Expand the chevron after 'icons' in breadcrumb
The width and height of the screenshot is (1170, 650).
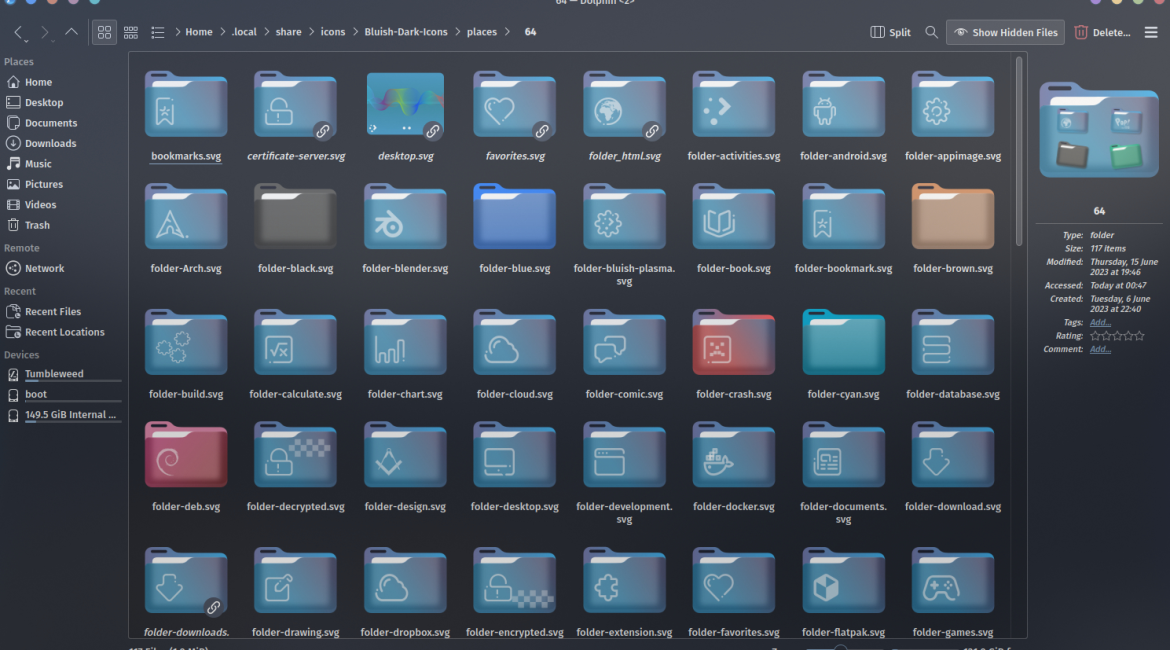pyautogui.click(x=354, y=32)
